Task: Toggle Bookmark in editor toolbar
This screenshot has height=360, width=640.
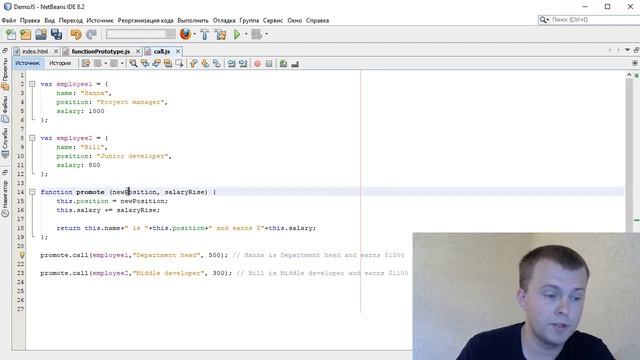Action: (217, 63)
